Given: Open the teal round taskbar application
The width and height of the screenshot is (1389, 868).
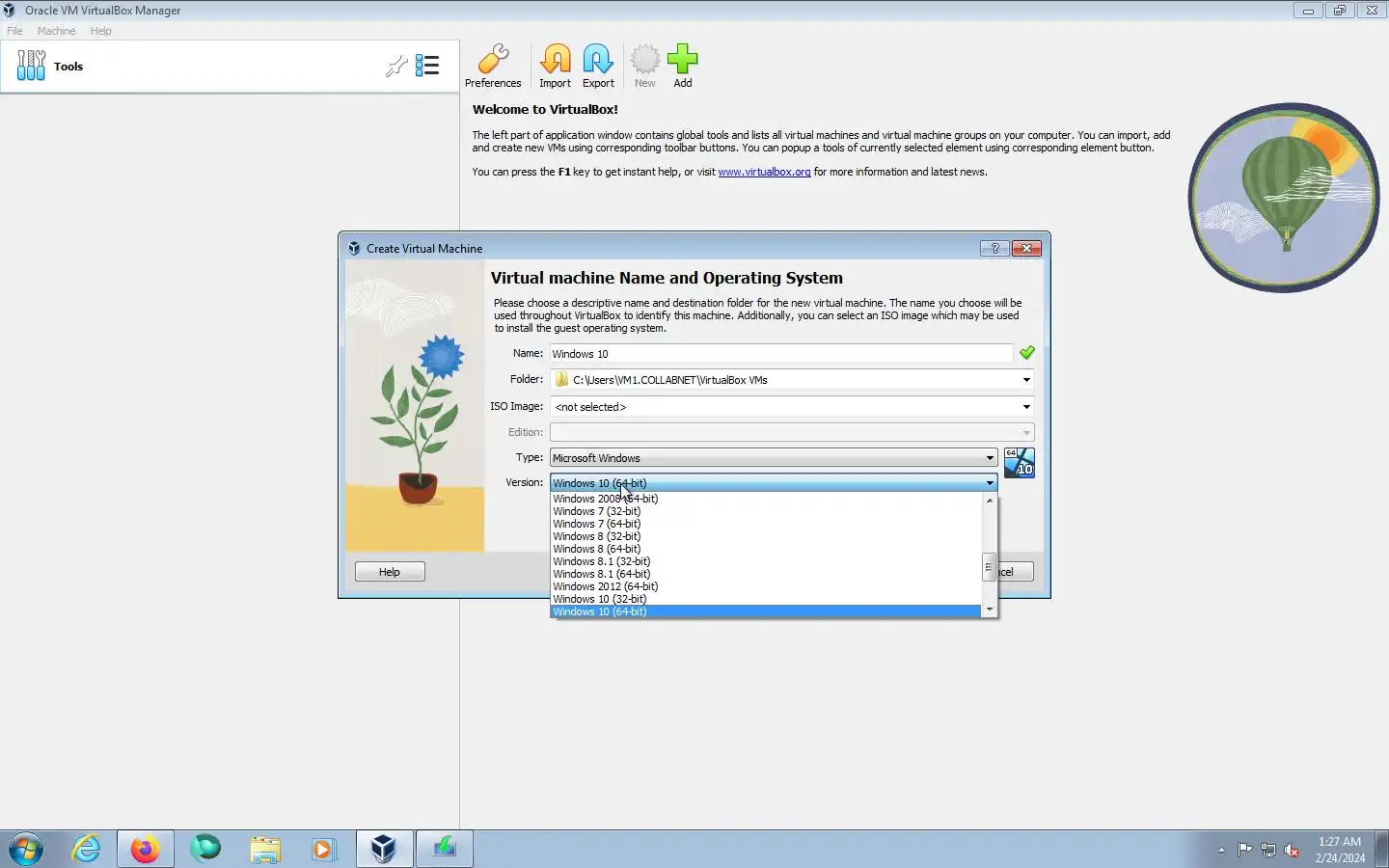Looking at the screenshot, I should coord(205,849).
